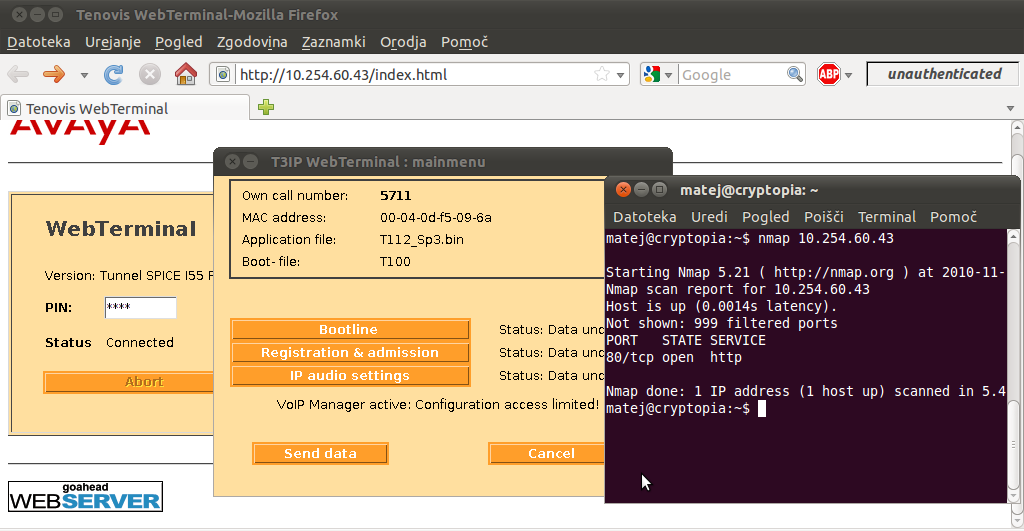Click the Adblock Plus ABP icon
The height and width of the screenshot is (531, 1024).
pos(829,74)
